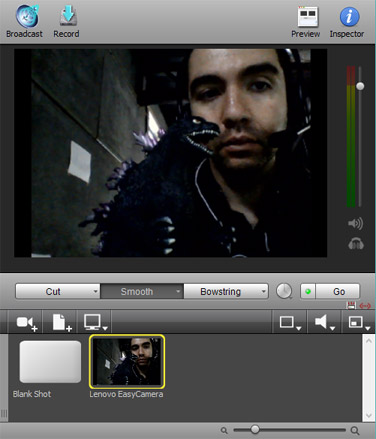Add a new media file shot
Screen dimensions: 376x439
click(x=62, y=323)
